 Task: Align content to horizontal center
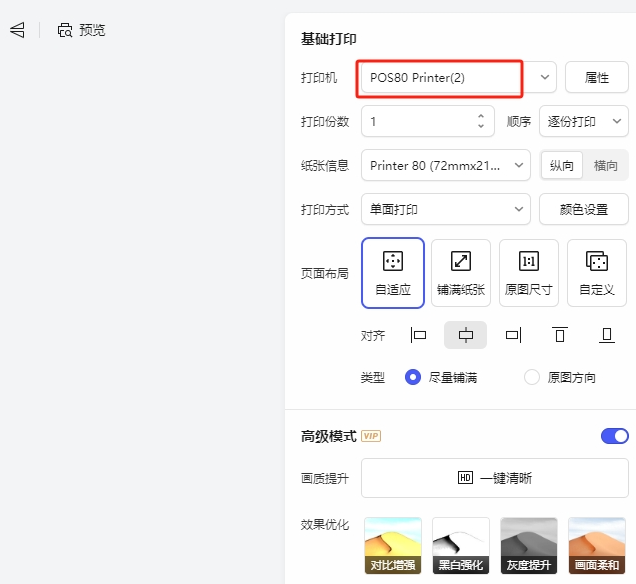466,335
